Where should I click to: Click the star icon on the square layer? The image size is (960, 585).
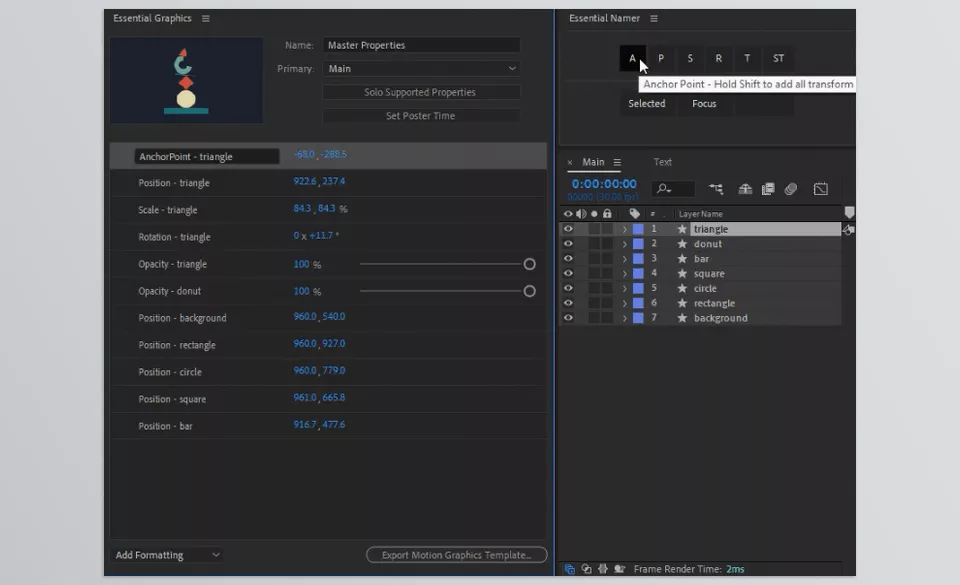pos(682,274)
